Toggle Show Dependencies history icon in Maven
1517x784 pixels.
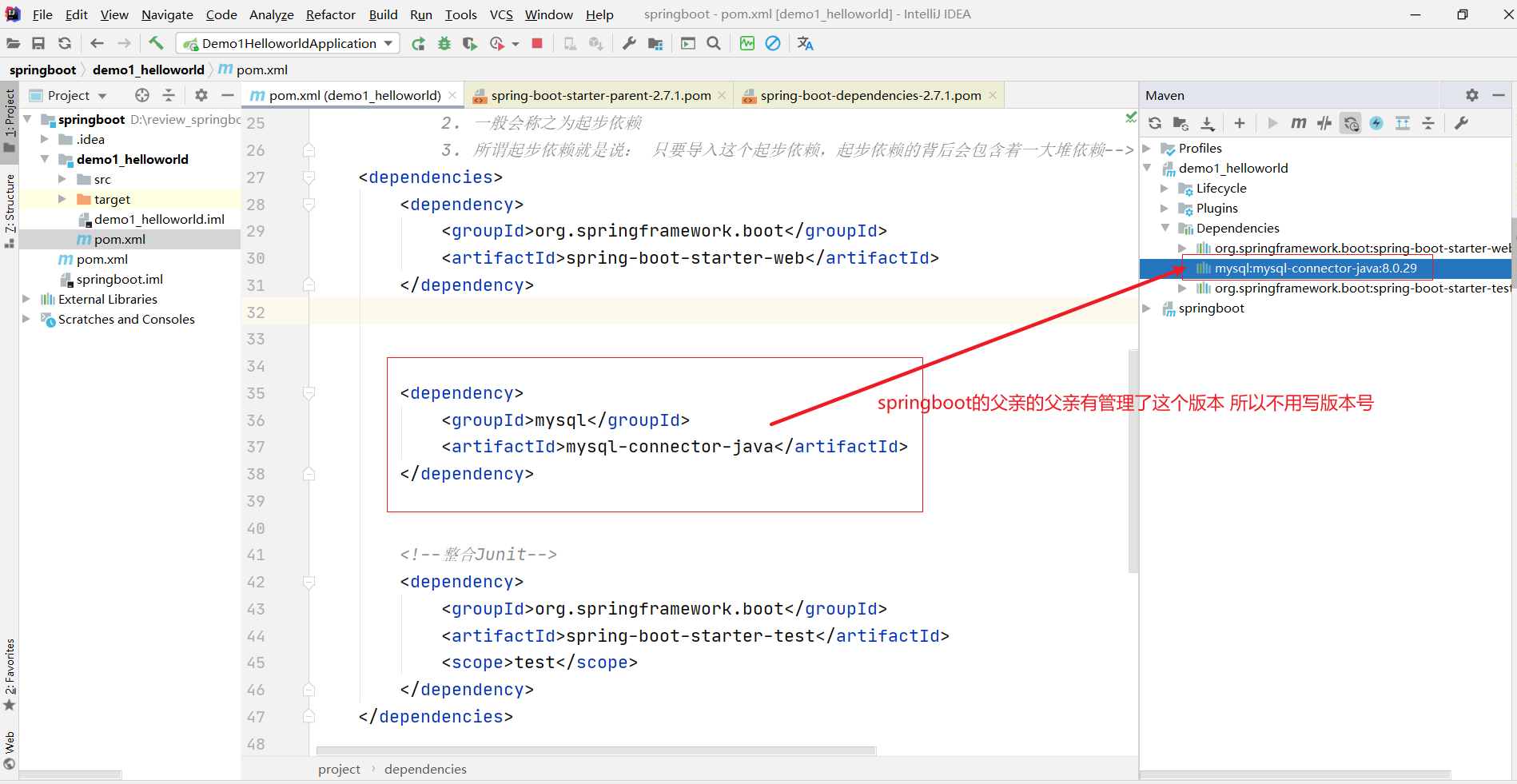click(x=1351, y=123)
